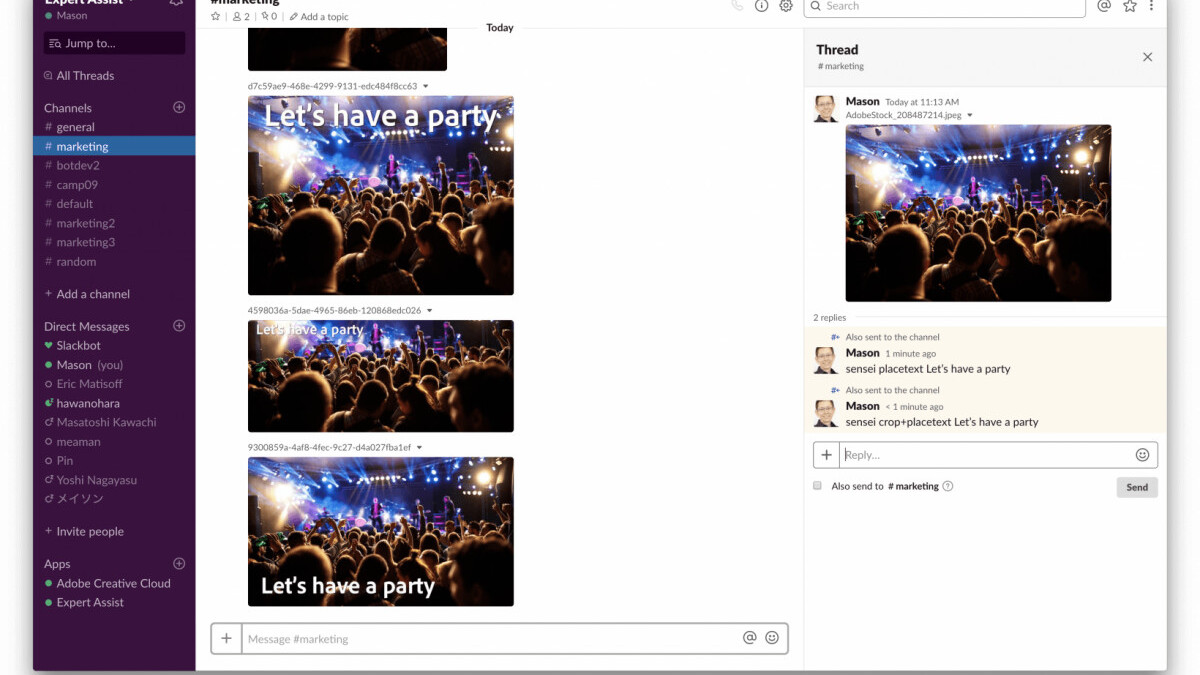Image resolution: width=1200 pixels, height=675 pixels.
Task: Open the botdev2 channel
Action: click(x=78, y=165)
